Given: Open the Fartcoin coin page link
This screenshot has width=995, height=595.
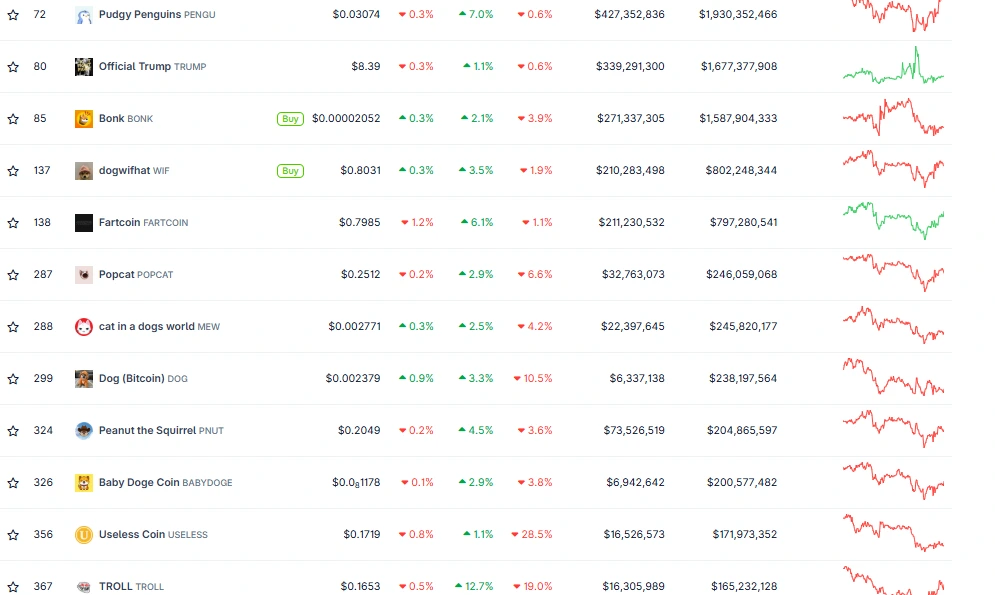Looking at the screenshot, I should tap(120, 223).
